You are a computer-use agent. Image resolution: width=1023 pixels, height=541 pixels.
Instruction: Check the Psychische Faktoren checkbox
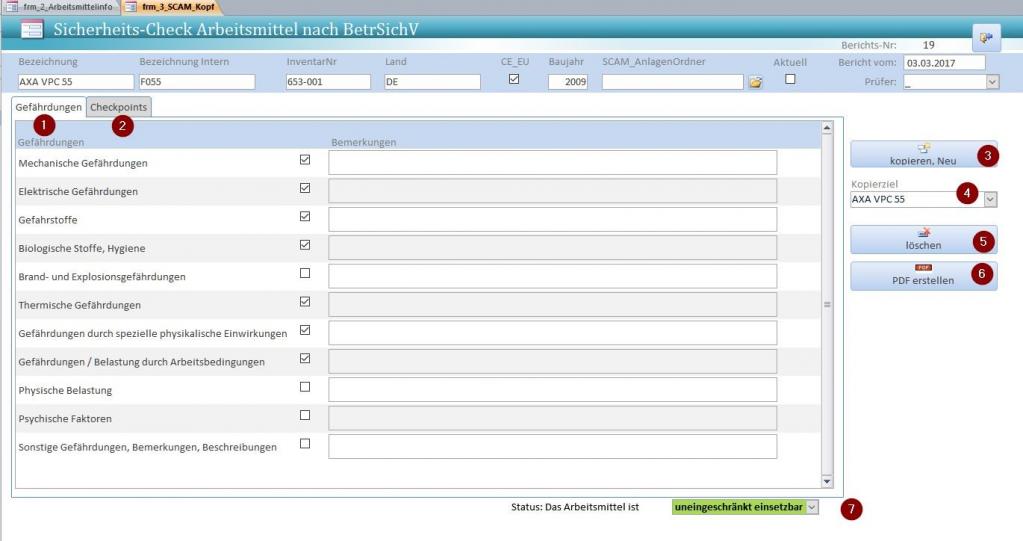pos(305,415)
